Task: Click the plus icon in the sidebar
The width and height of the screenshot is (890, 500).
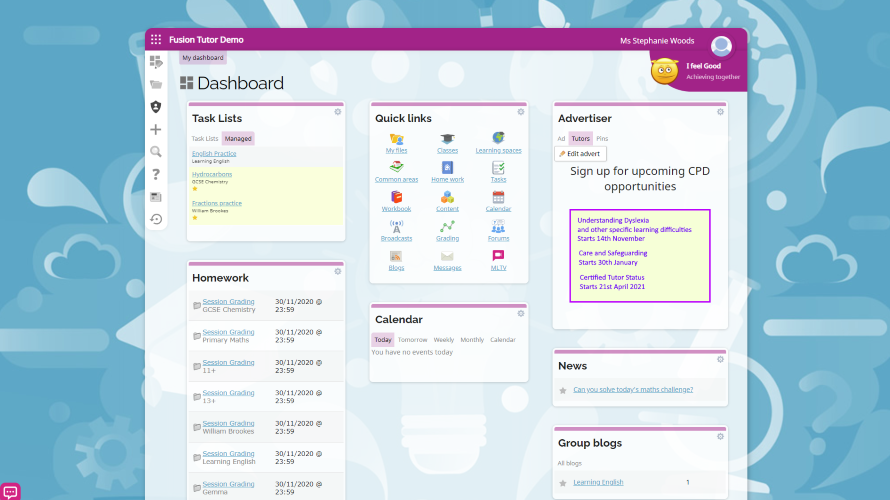Action: pos(156,129)
